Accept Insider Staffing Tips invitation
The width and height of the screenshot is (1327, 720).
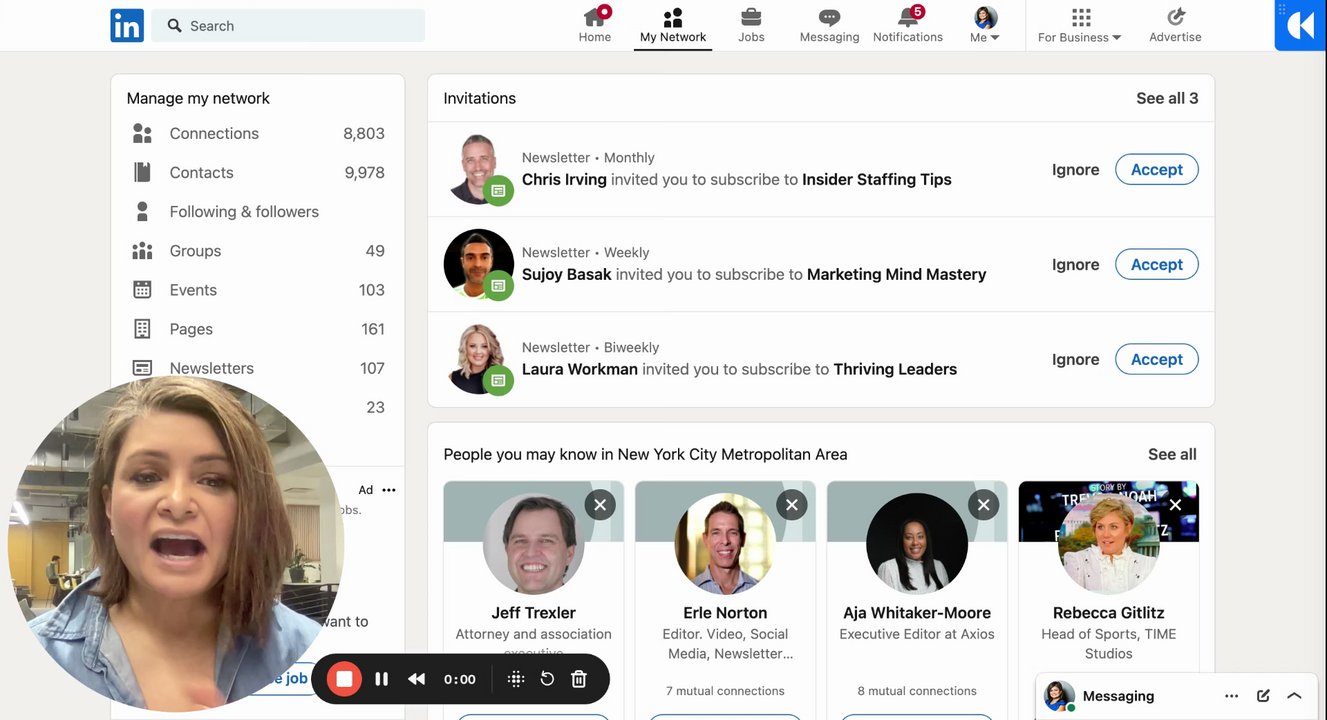point(1157,170)
